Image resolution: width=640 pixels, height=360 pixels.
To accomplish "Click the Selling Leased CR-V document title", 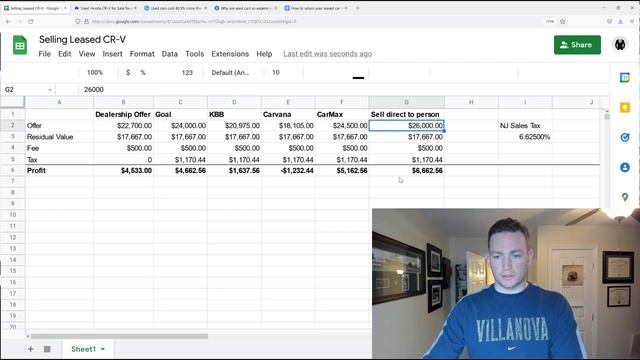I will point(82,40).
